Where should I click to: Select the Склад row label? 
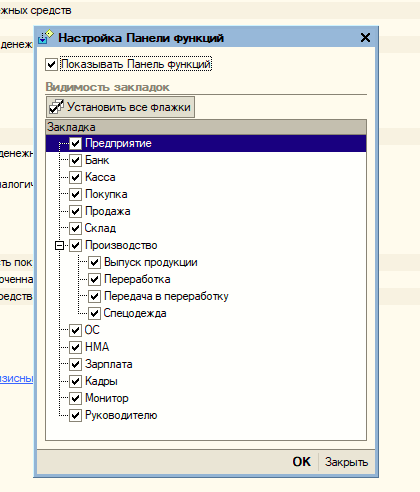click(x=100, y=228)
